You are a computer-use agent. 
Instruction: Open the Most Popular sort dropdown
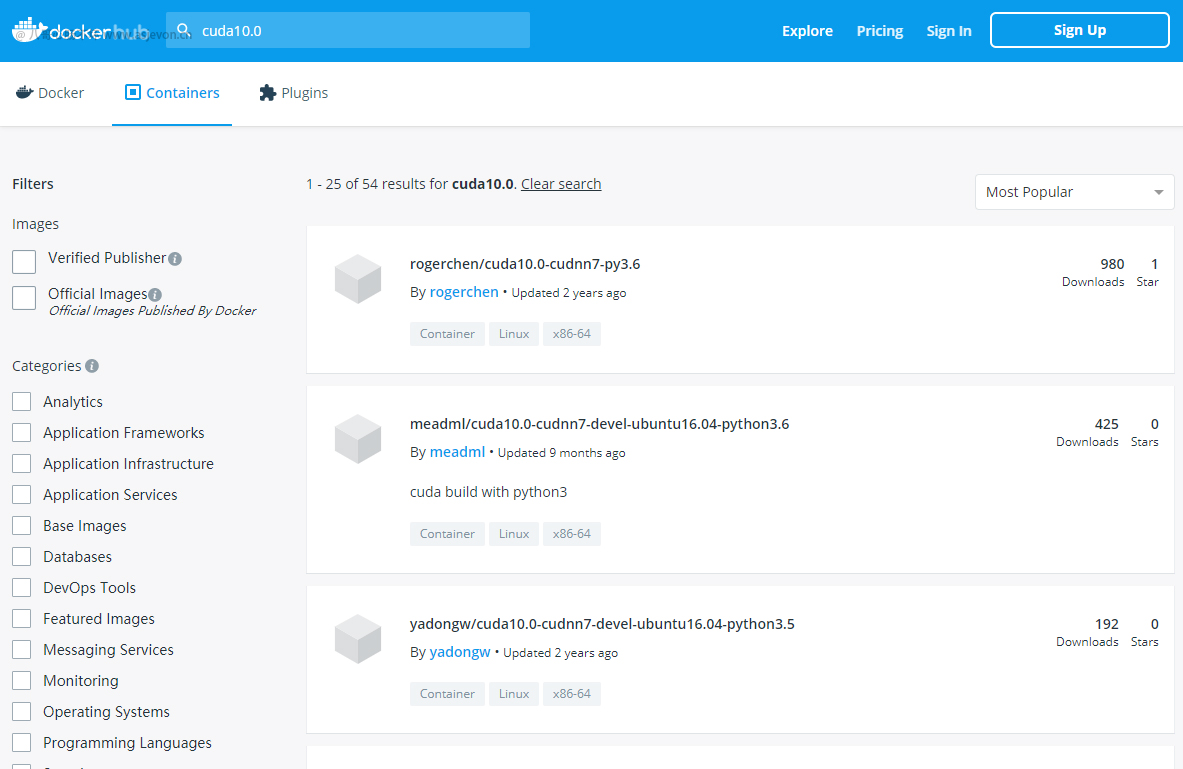click(1074, 192)
